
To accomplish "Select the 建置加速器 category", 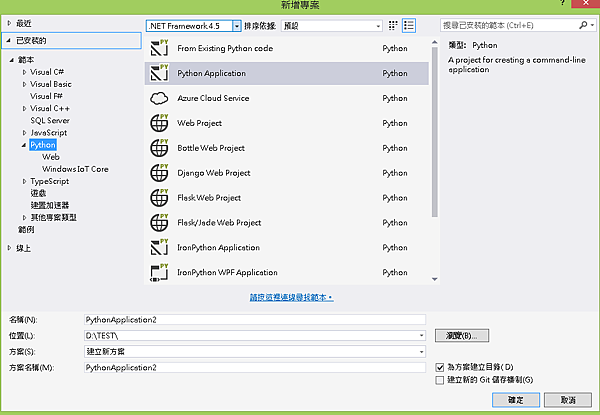I will [x=50, y=205].
